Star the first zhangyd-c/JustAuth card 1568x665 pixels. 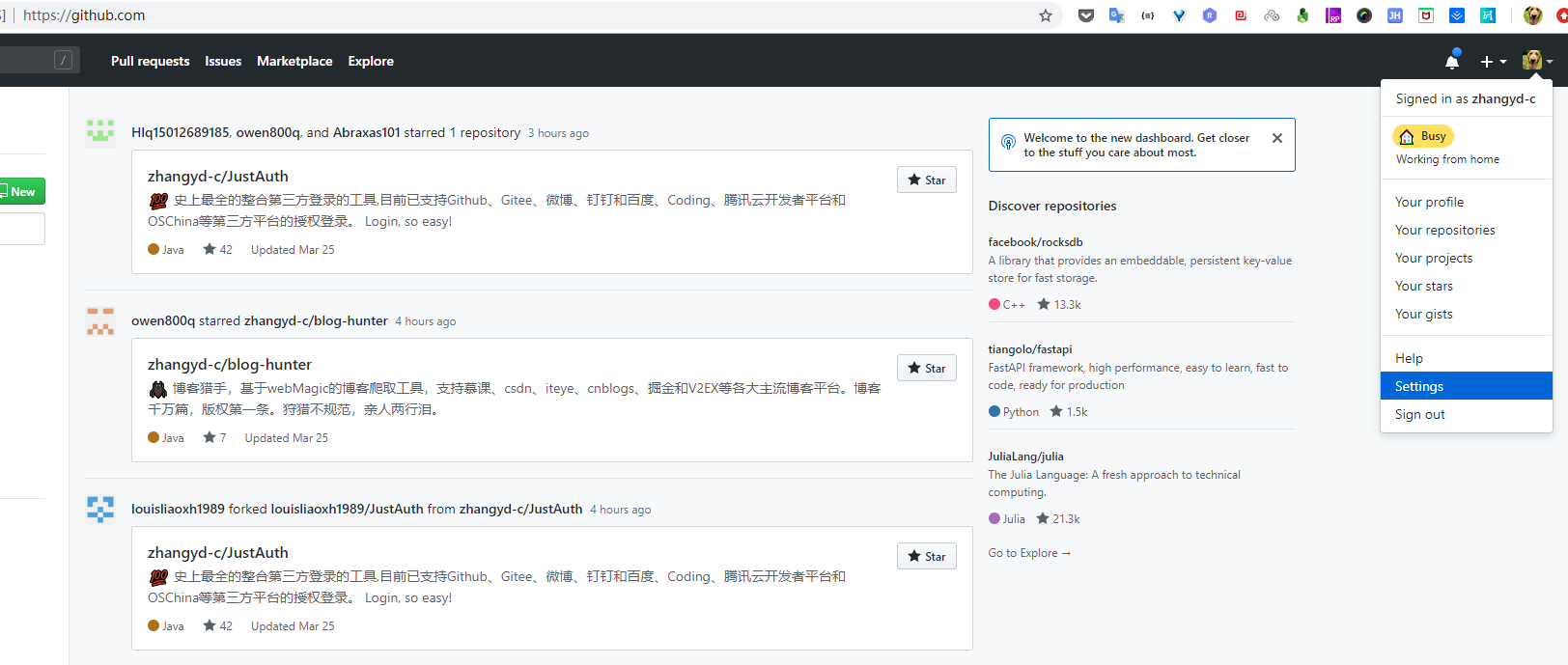(x=926, y=180)
